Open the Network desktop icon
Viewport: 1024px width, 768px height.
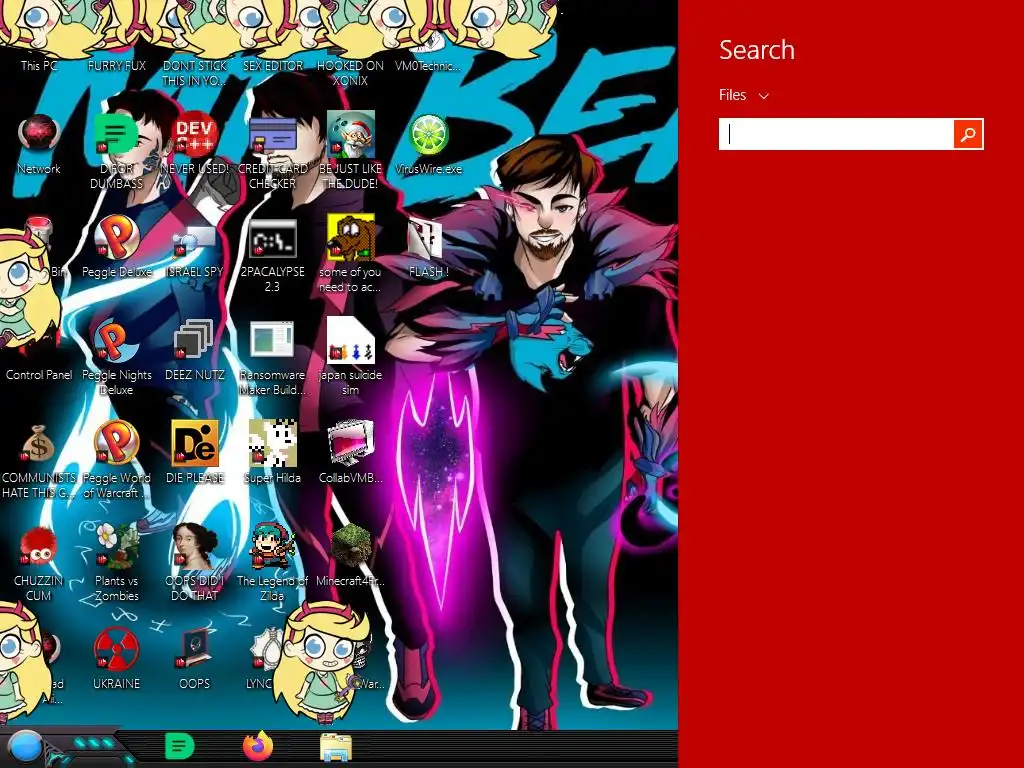(39, 135)
